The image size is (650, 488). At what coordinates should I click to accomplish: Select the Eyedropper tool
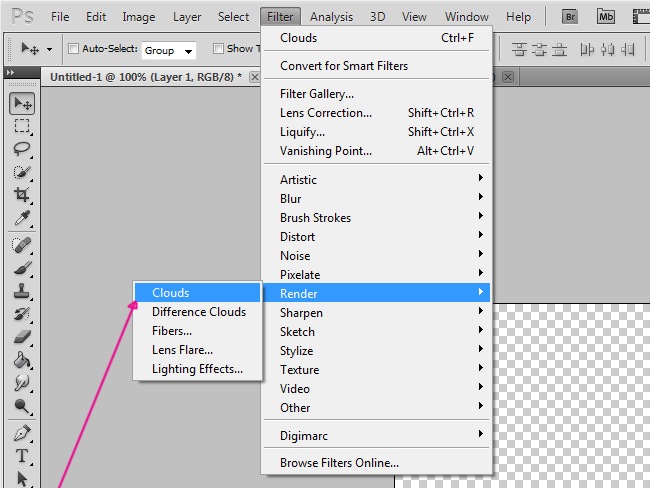22,218
